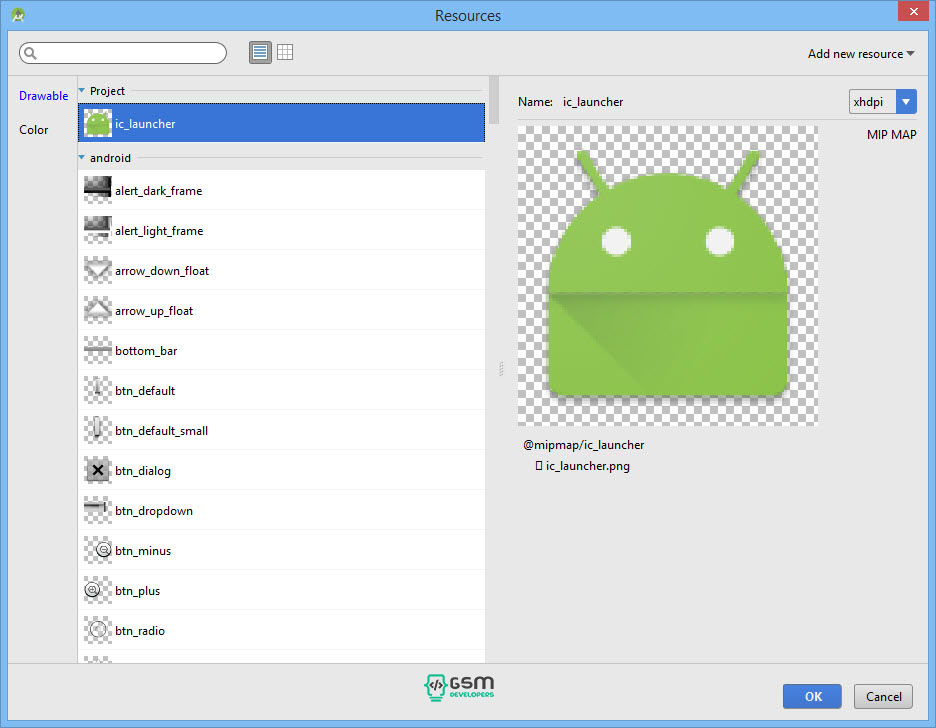Collapse the Project section
Screen dimensions: 936x728
pyautogui.click(x=82, y=91)
